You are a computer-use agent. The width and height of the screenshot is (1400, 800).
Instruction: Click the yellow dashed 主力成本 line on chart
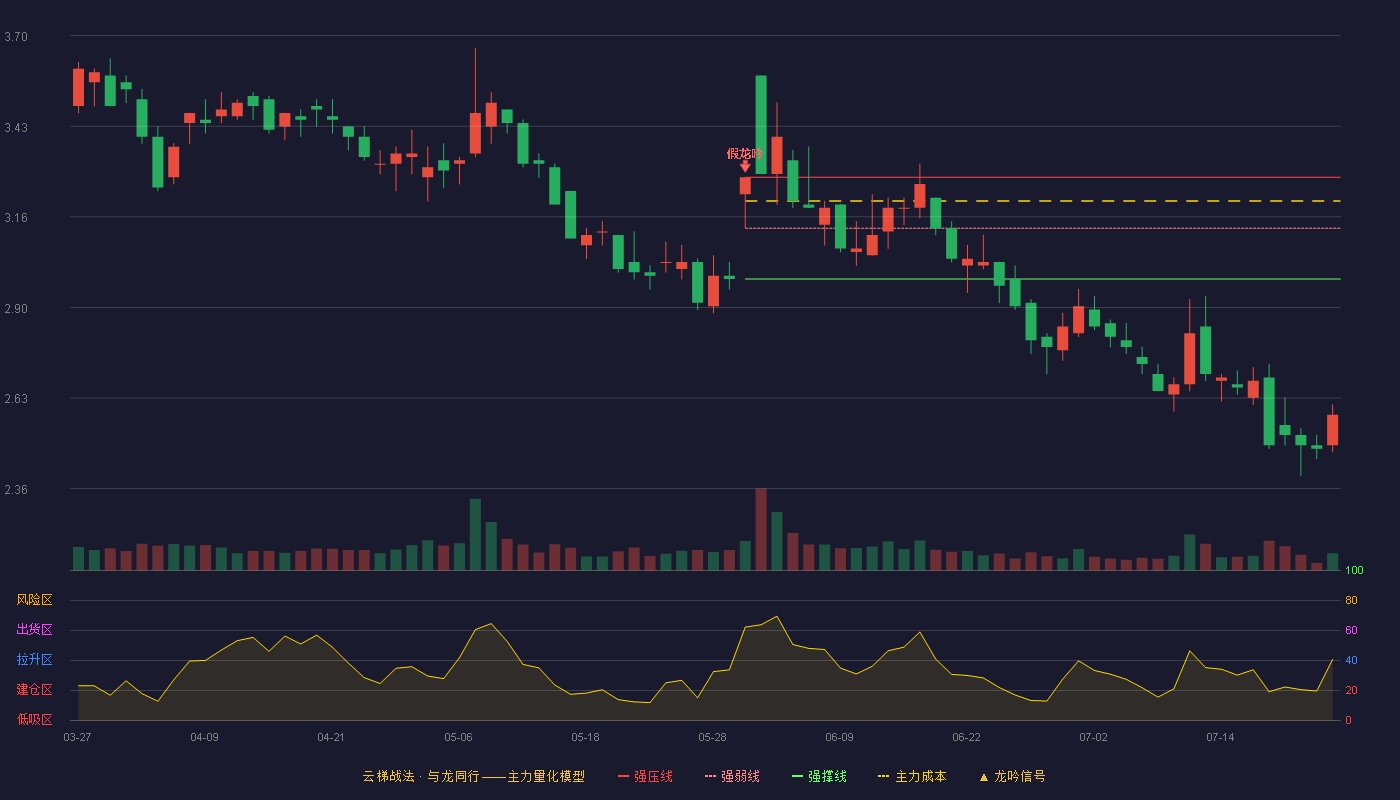[1043, 201]
